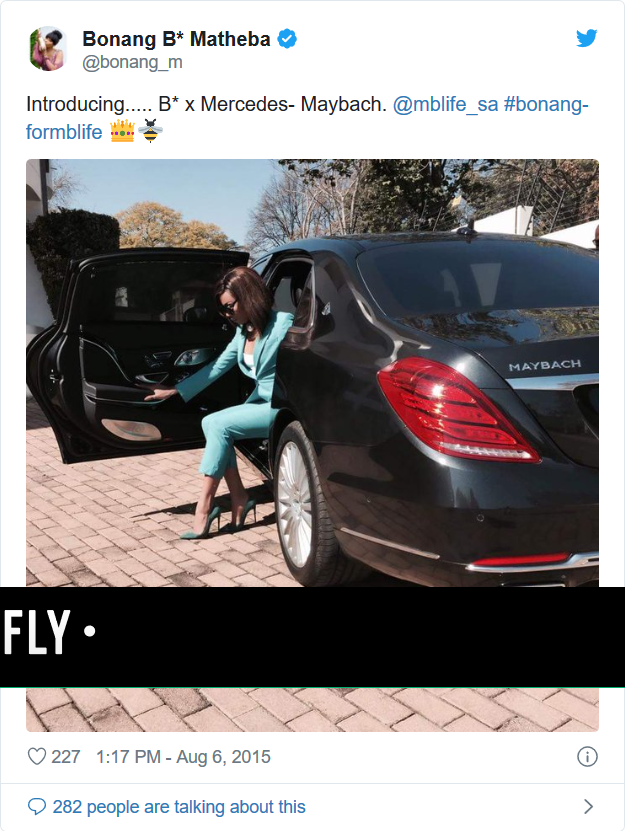Click the info circle icon
625x831 pixels.
(587, 756)
